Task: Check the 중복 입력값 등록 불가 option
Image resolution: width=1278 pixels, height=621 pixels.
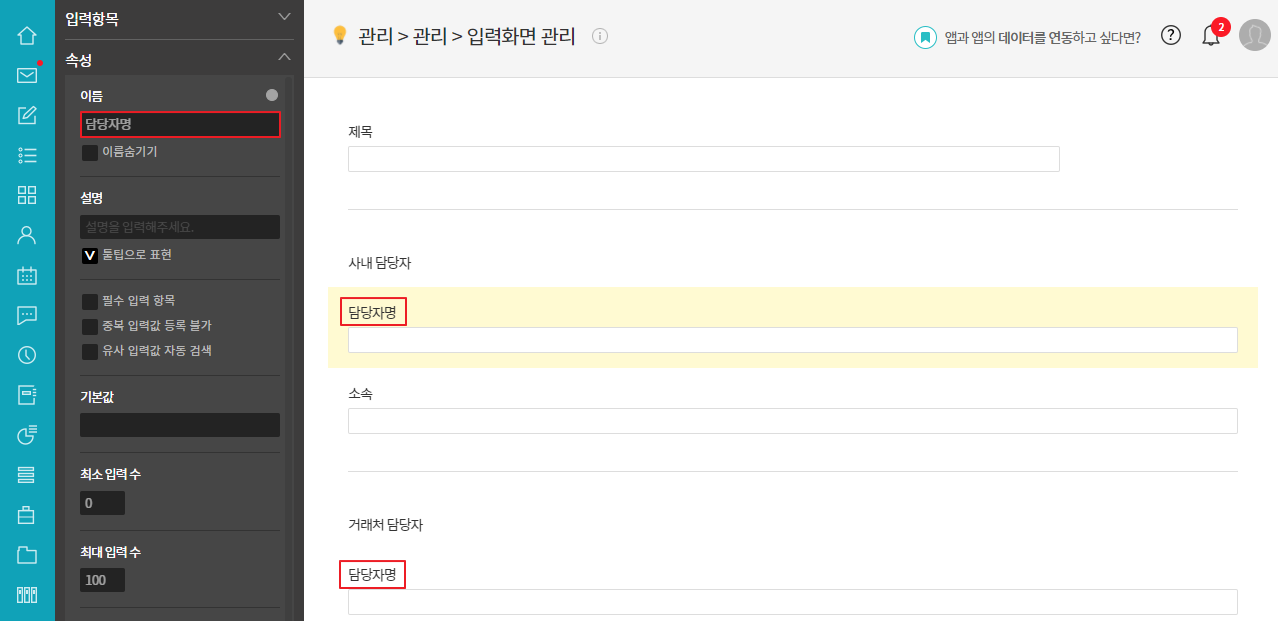Action: 90,326
